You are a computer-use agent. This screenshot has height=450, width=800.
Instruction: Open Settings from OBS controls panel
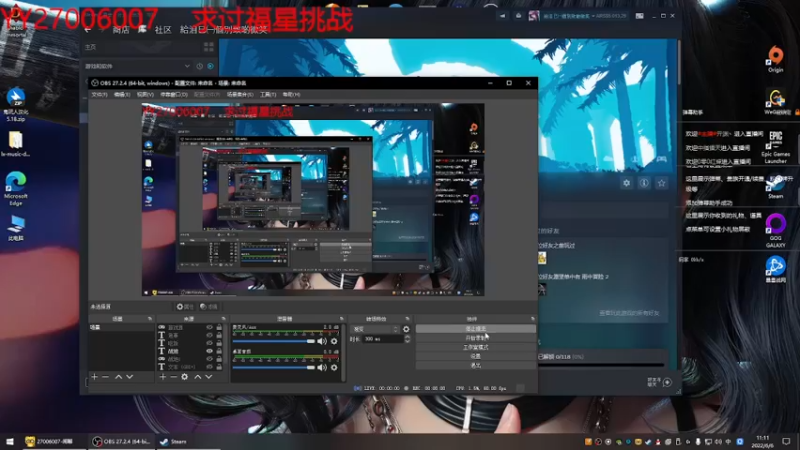pyautogui.click(x=476, y=357)
